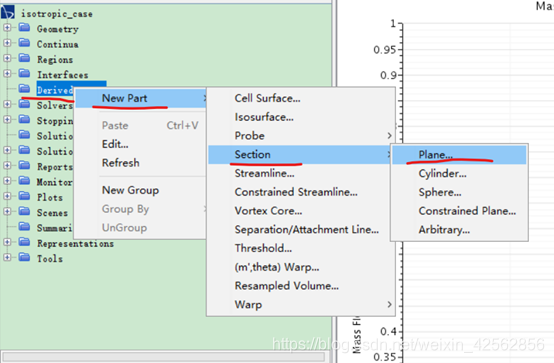Click the Plots folder icon
554x363 pixels.
click(24, 195)
